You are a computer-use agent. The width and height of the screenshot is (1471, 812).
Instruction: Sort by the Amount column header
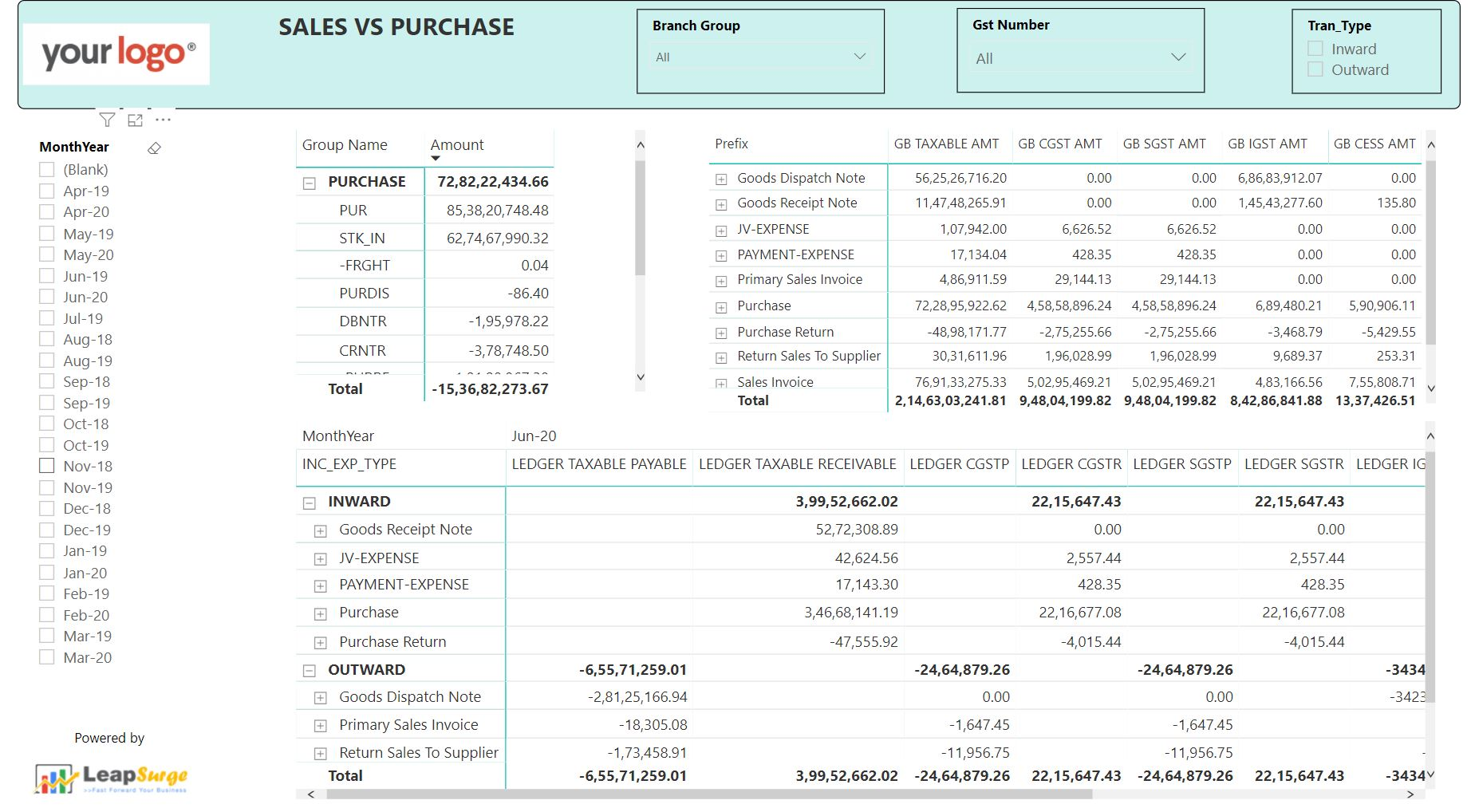click(457, 144)
